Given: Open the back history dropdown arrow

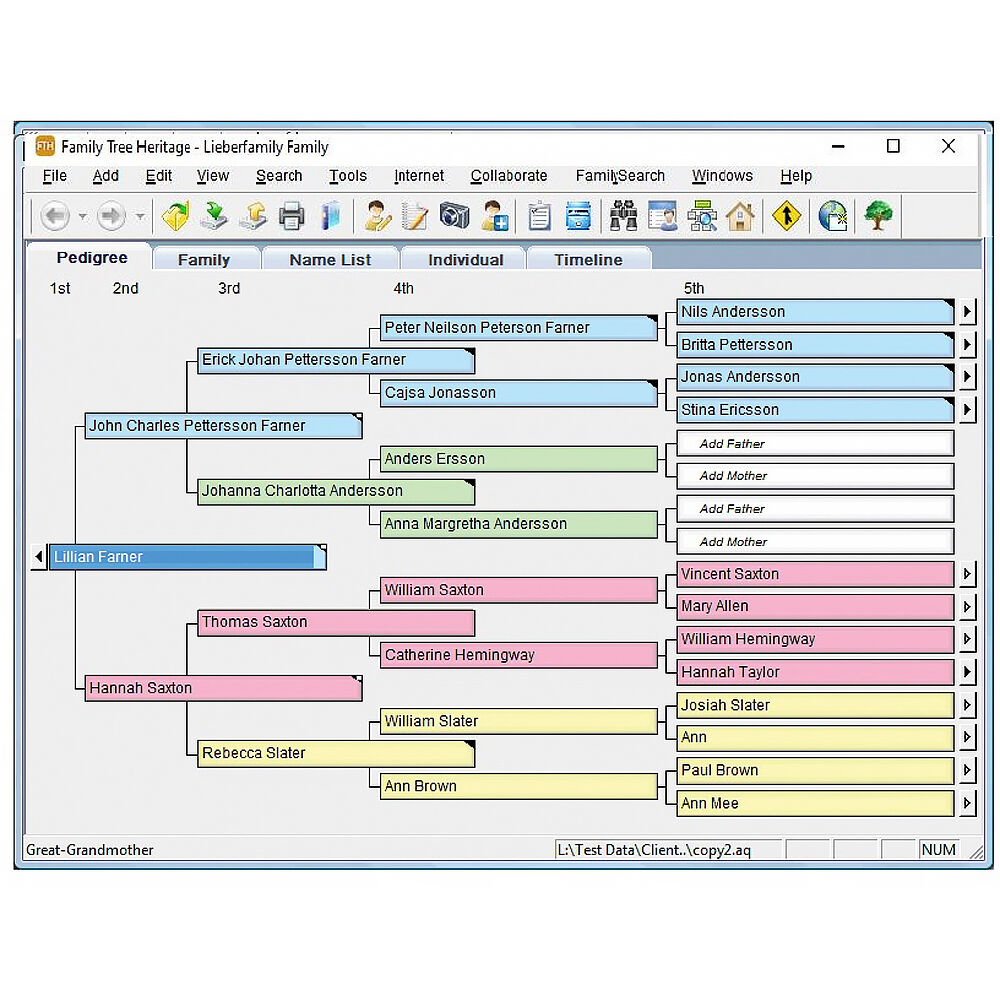Looking at the screenshot, I should [83, 216].
